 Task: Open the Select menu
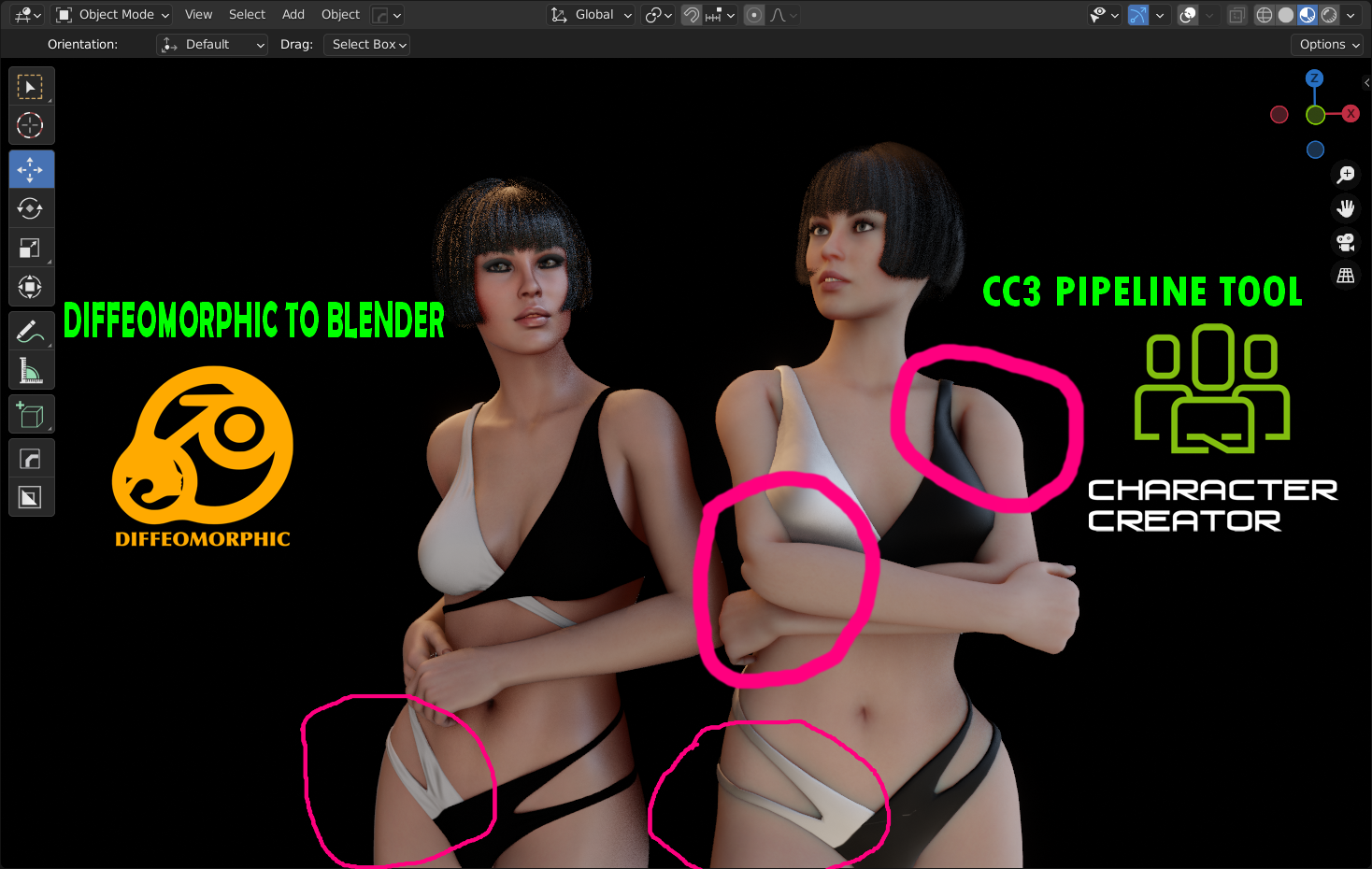[247, 15]
